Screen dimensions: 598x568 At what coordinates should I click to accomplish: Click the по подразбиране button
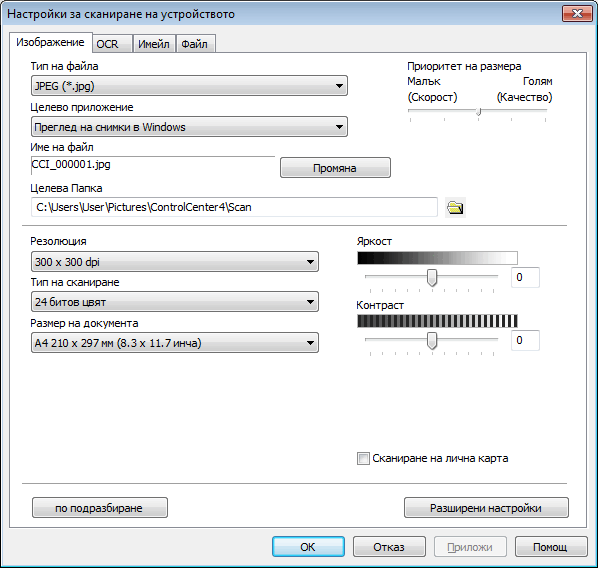100,508
